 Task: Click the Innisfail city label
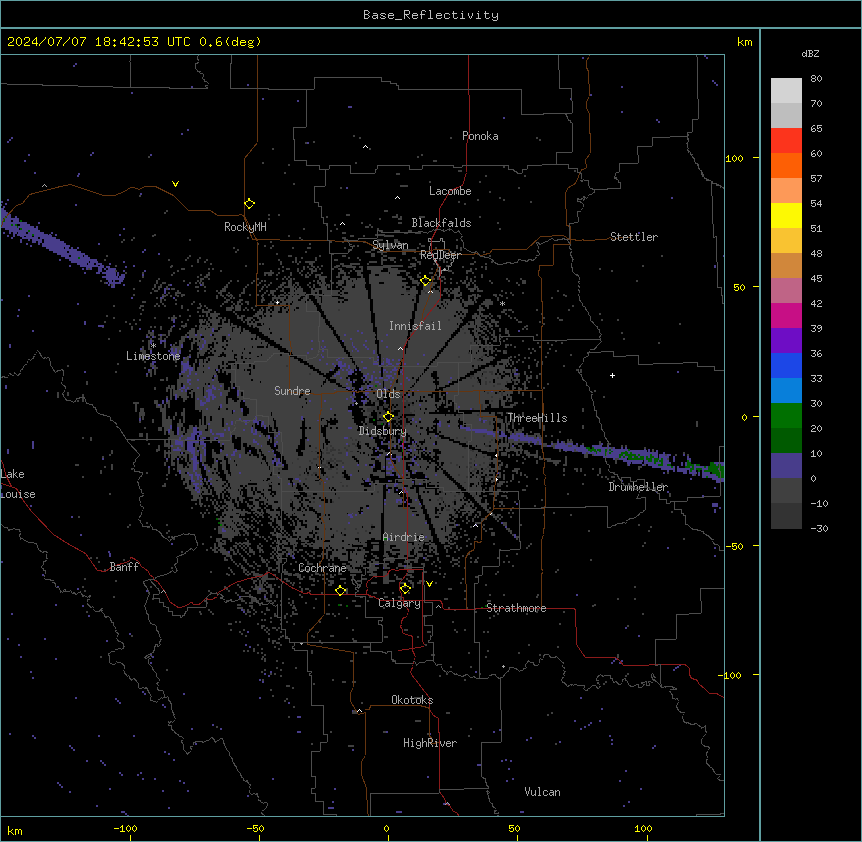(x=415, y=326)
